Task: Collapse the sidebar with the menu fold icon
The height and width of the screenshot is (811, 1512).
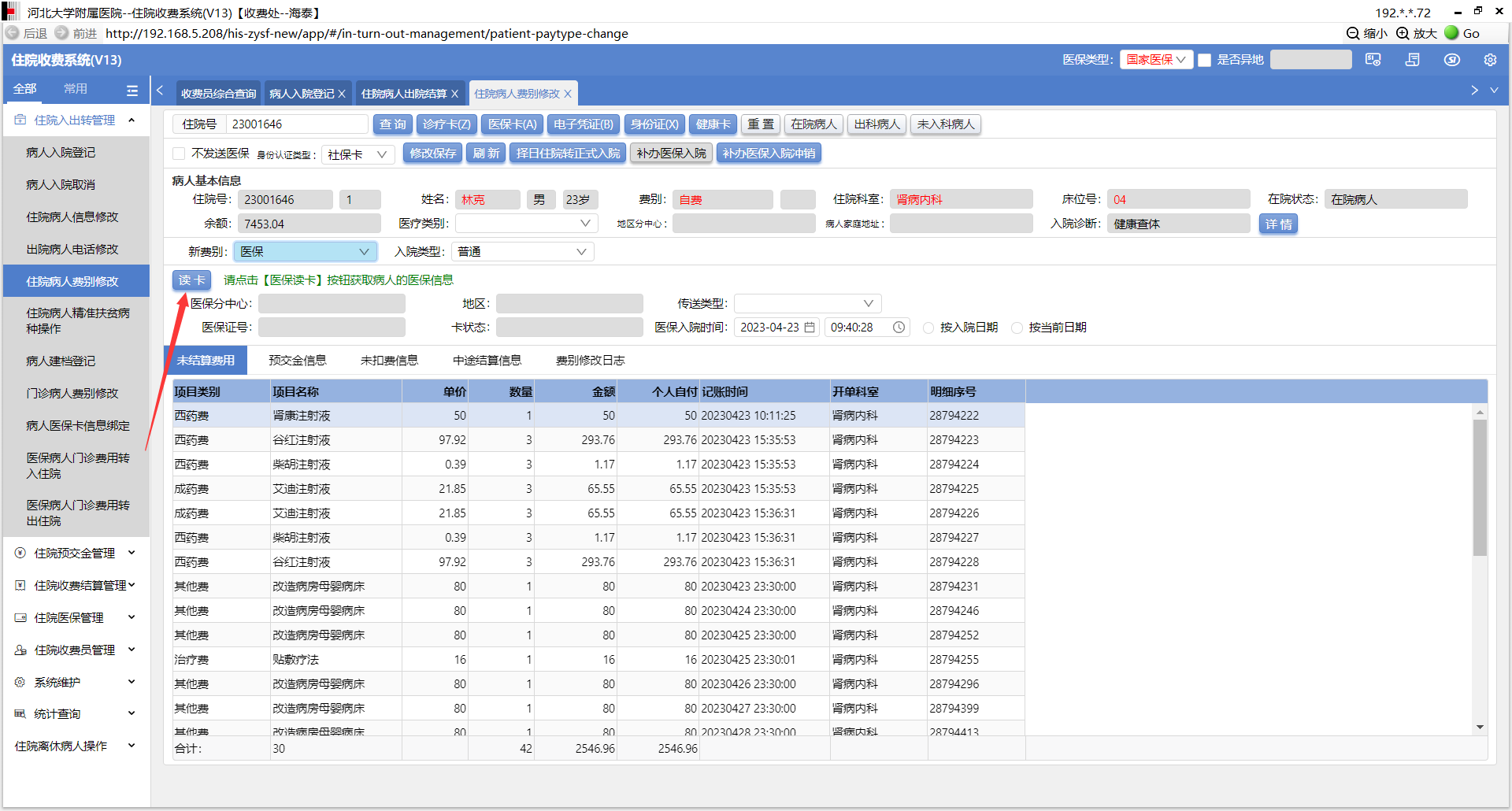Action: (132, 91)
